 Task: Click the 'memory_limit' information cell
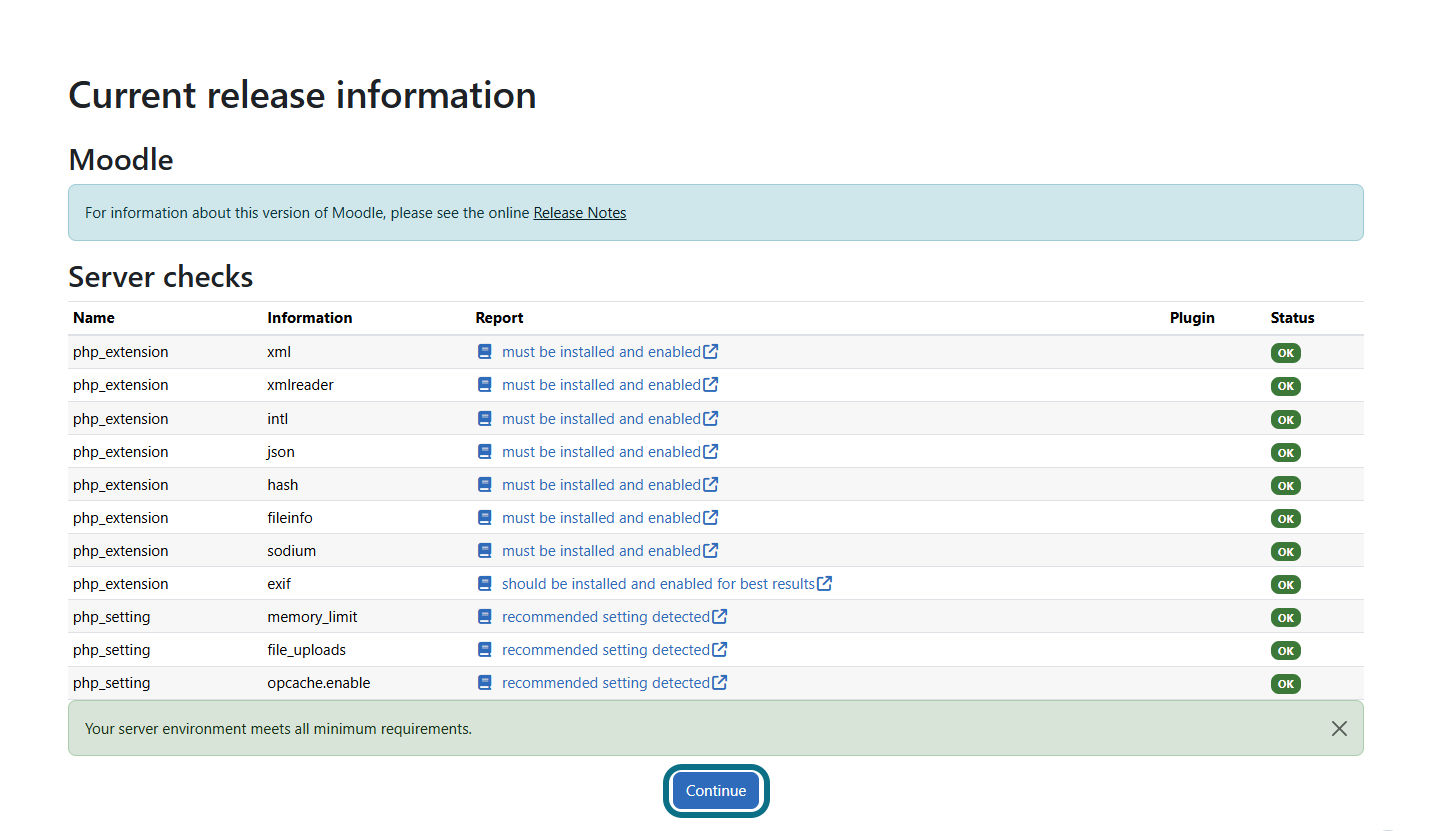pyautogui.click(x=312, y=617)
